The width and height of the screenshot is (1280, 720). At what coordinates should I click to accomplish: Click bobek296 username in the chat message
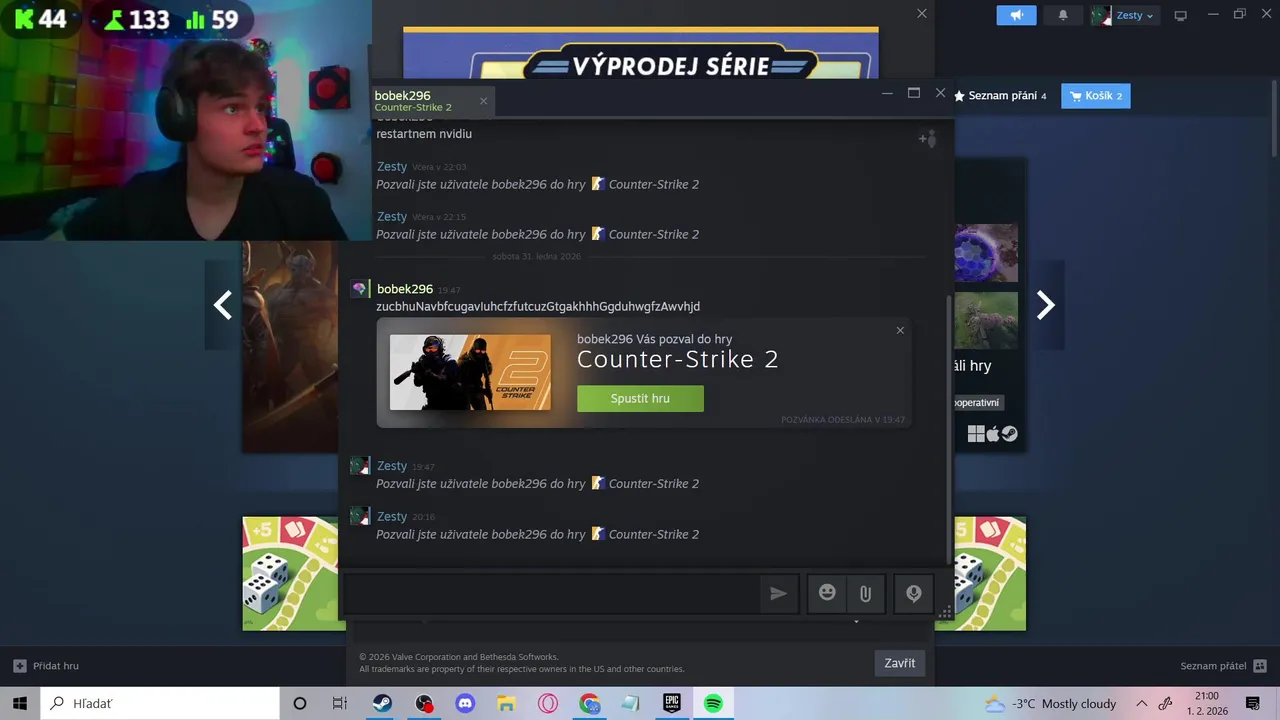405,289
